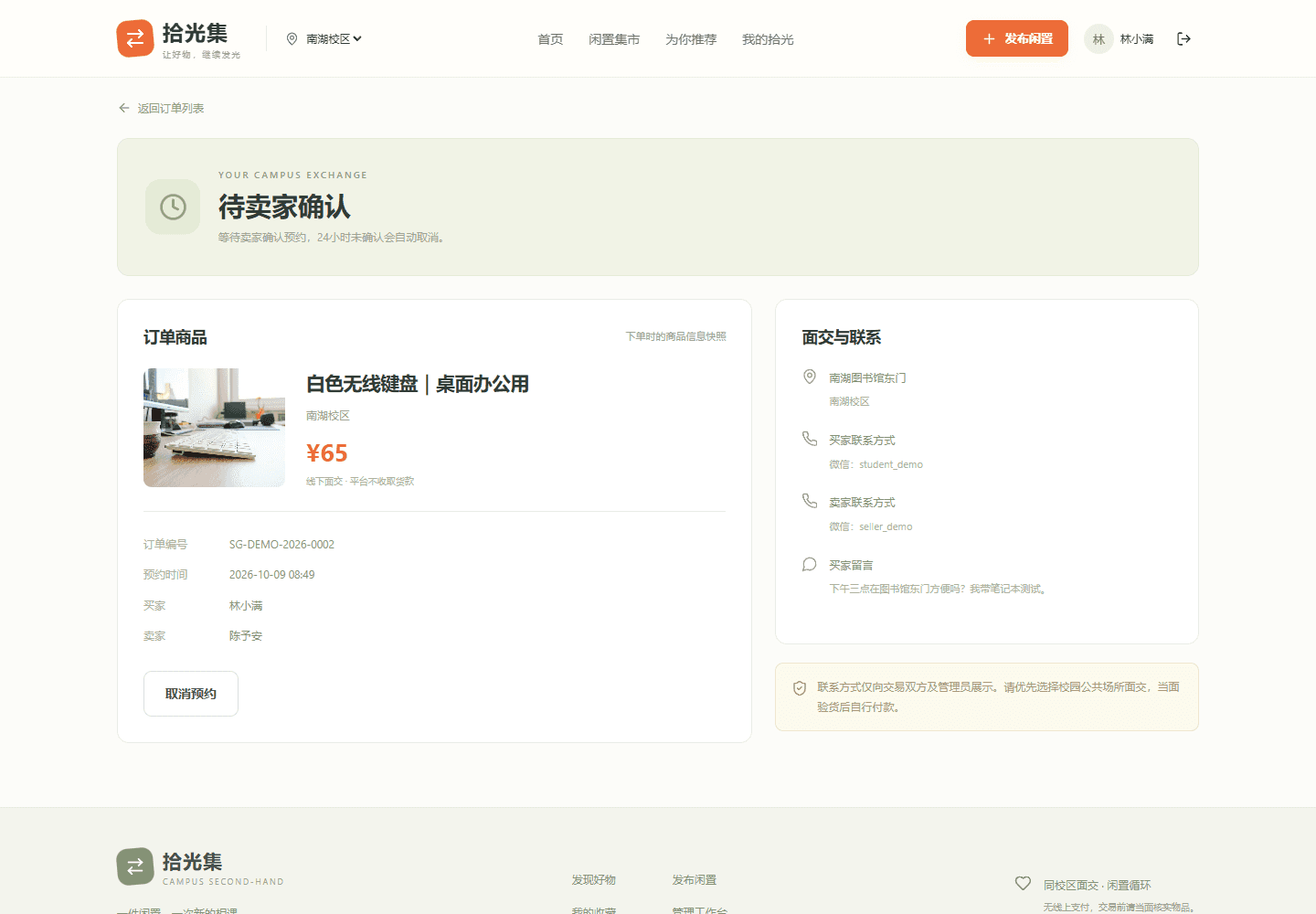Click the heart icon in the footer
The height and width of the screenshot is (914, 1316).
point(1024,884)
